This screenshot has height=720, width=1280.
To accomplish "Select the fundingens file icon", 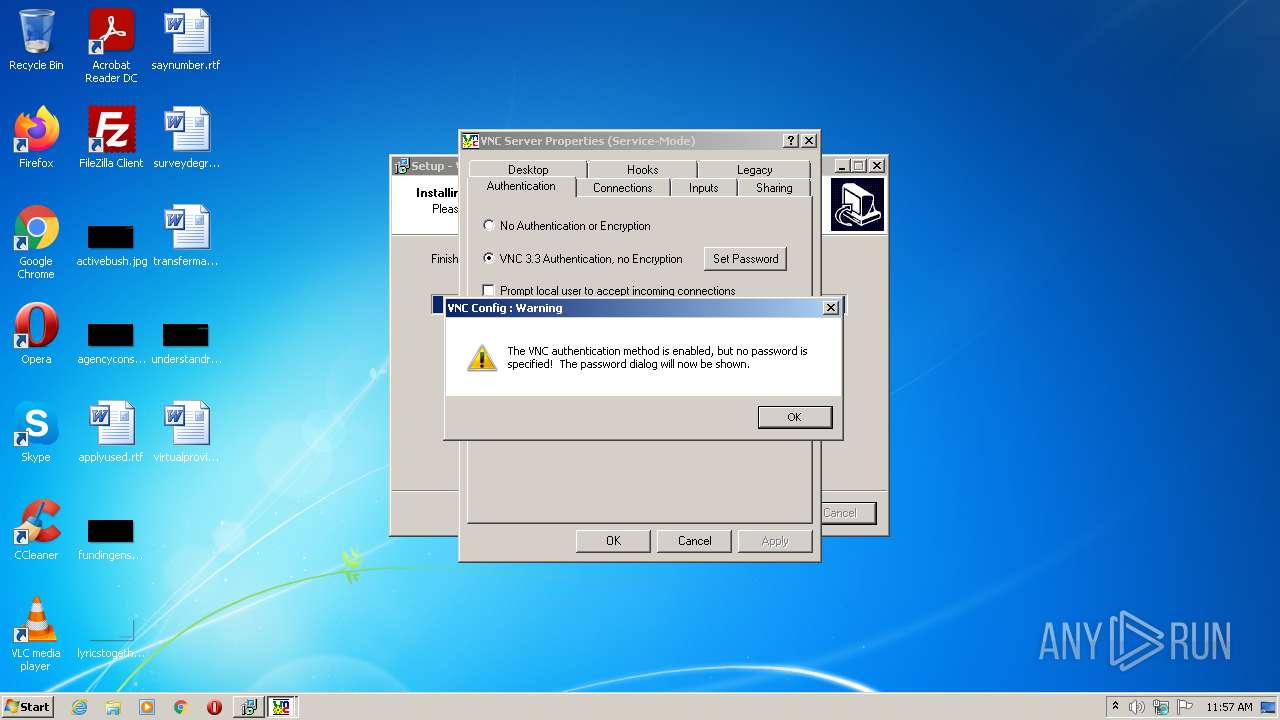I will (111, 537).
